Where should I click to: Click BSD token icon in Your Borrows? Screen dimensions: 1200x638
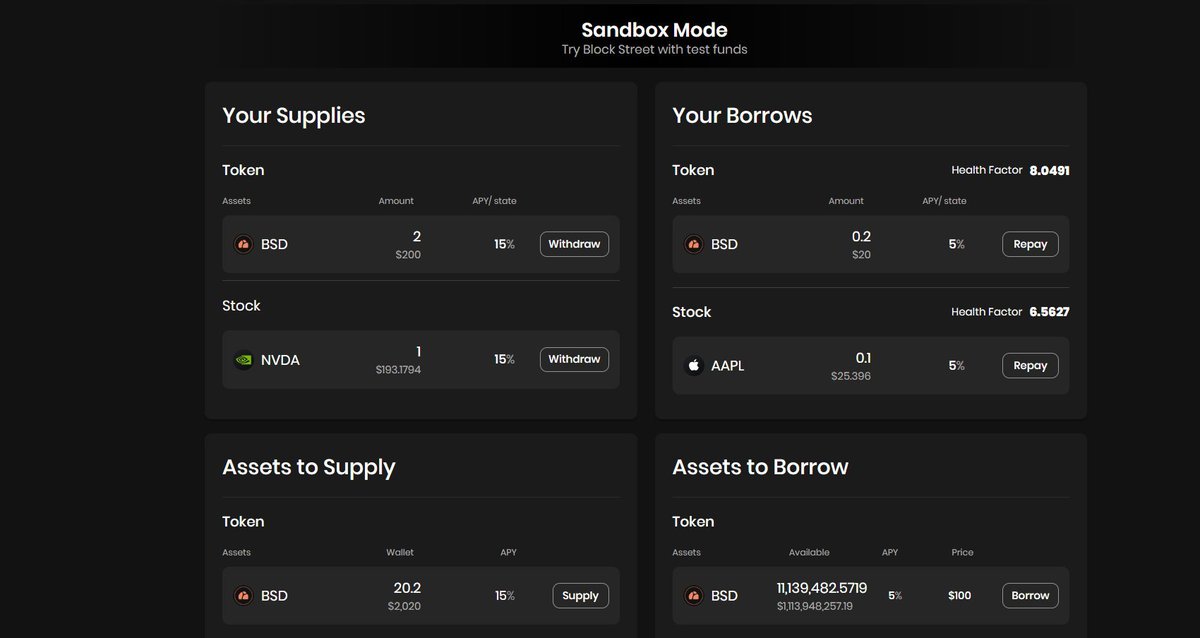click(693, 244)
